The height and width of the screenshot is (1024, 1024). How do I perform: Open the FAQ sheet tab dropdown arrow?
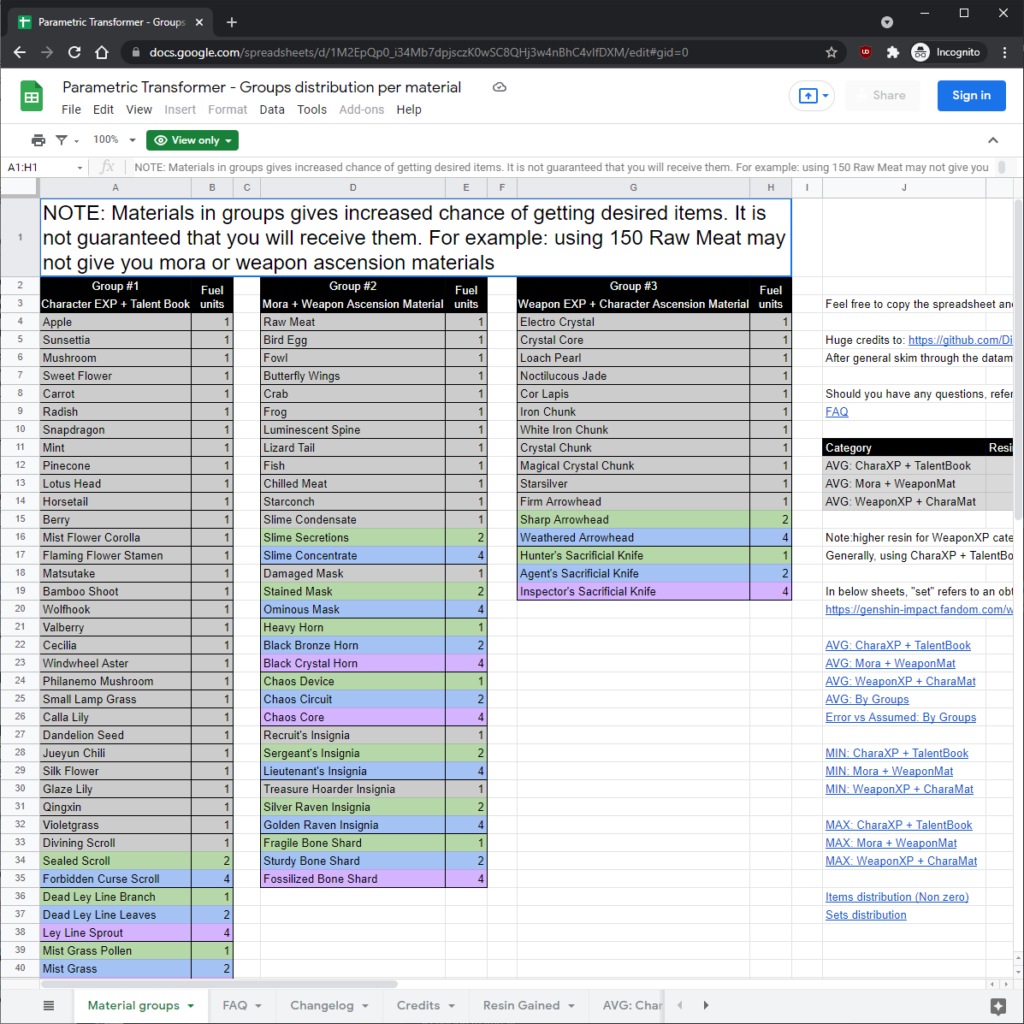coord(259,1006)
